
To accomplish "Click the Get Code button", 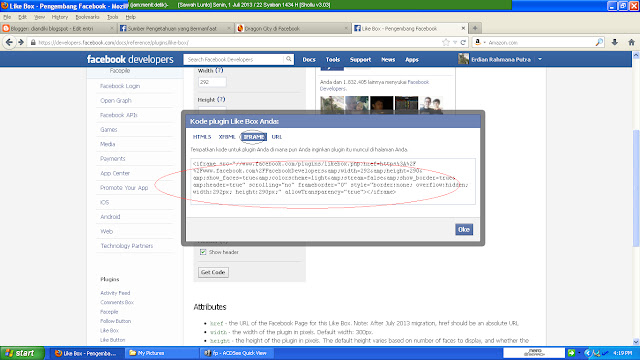I will pyautogui.click(x=213, y=272).
